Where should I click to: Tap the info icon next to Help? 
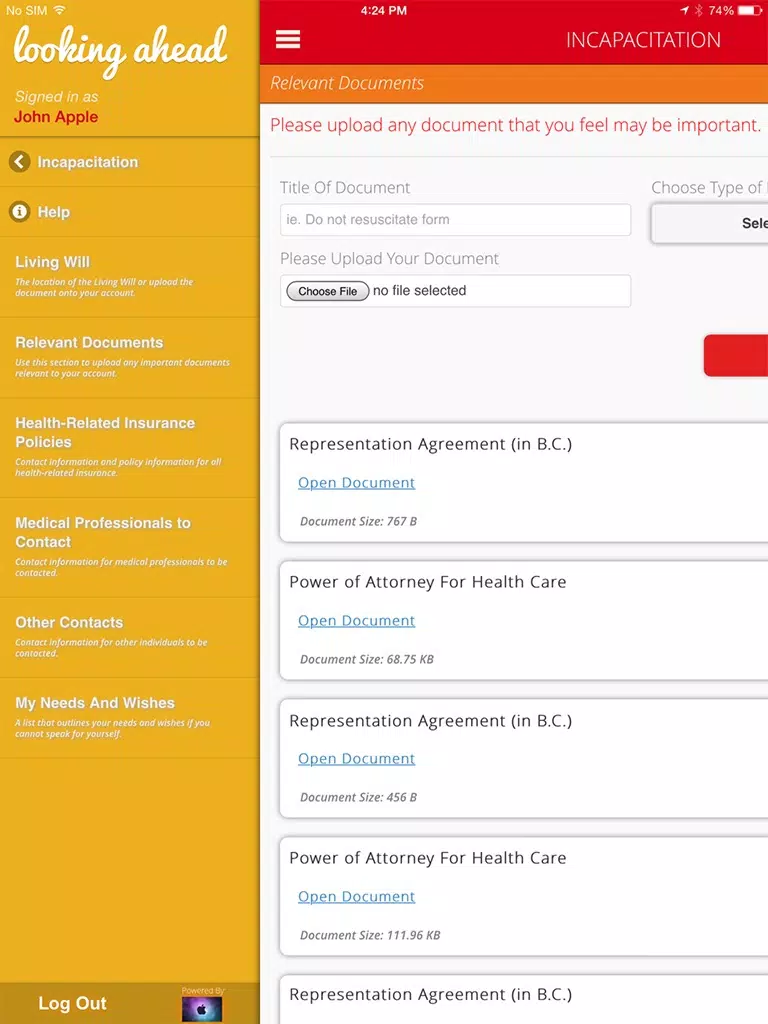20,212
